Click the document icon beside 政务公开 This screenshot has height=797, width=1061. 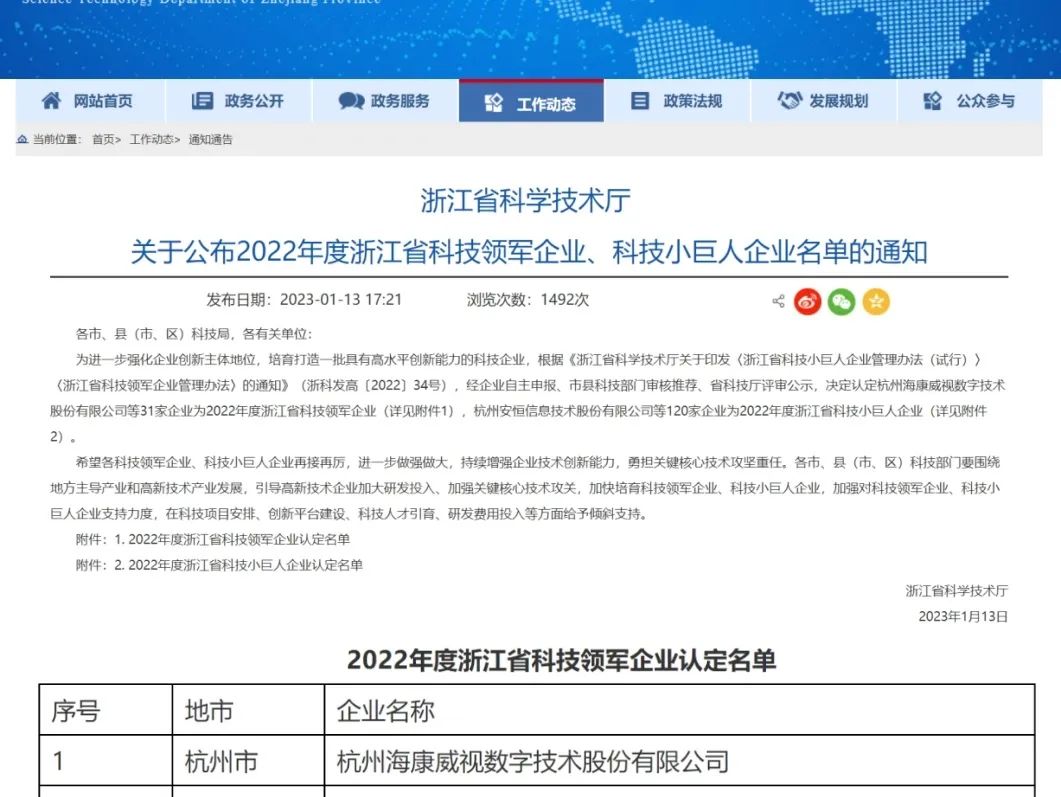click(x=202, y=101)
